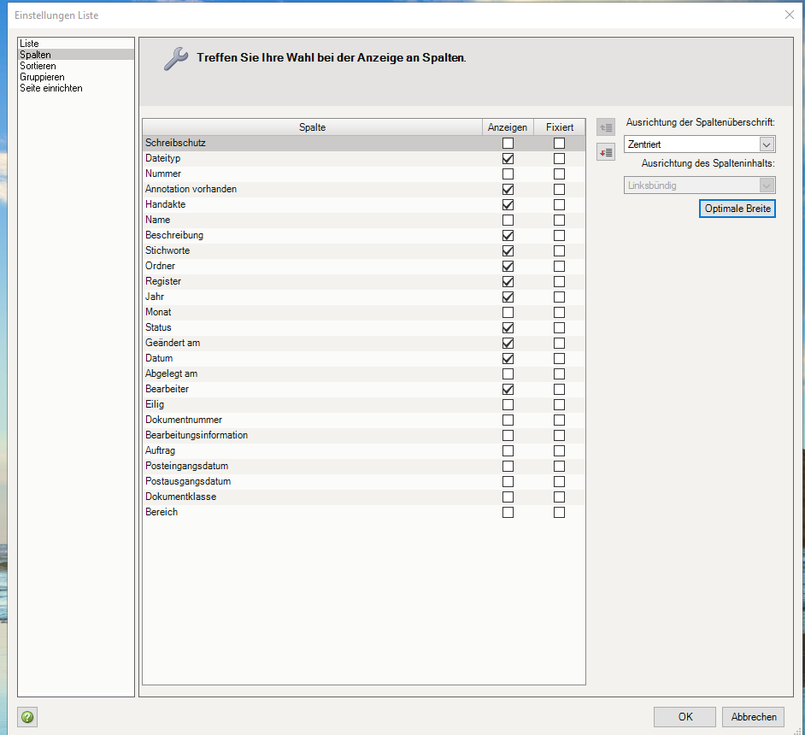This screenshot has width=805, height=735.
Task: Check Fixiert for Dokumentklasse
Action: (x=559, y=497)
